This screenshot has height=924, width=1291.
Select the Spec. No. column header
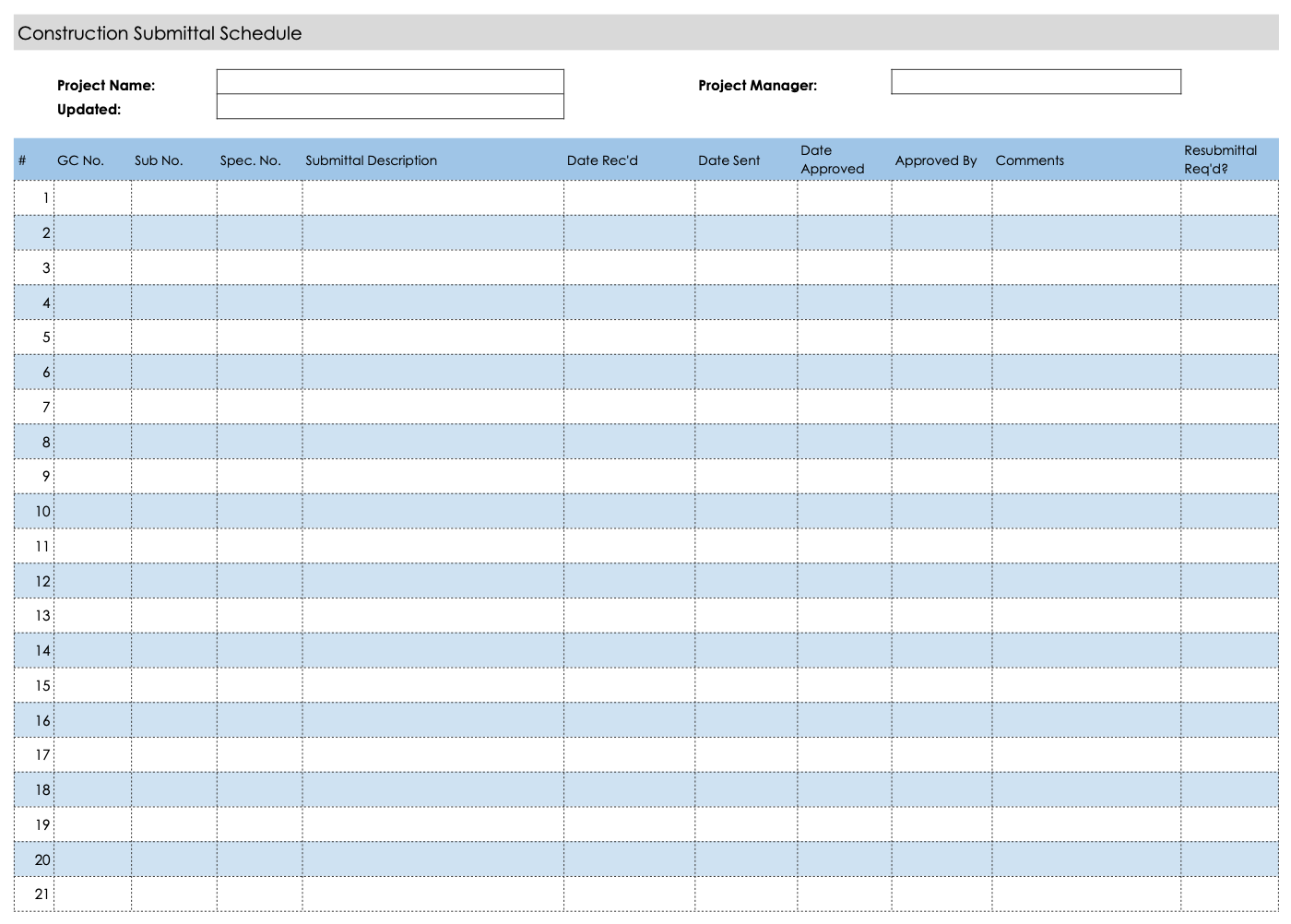(250, 160)
